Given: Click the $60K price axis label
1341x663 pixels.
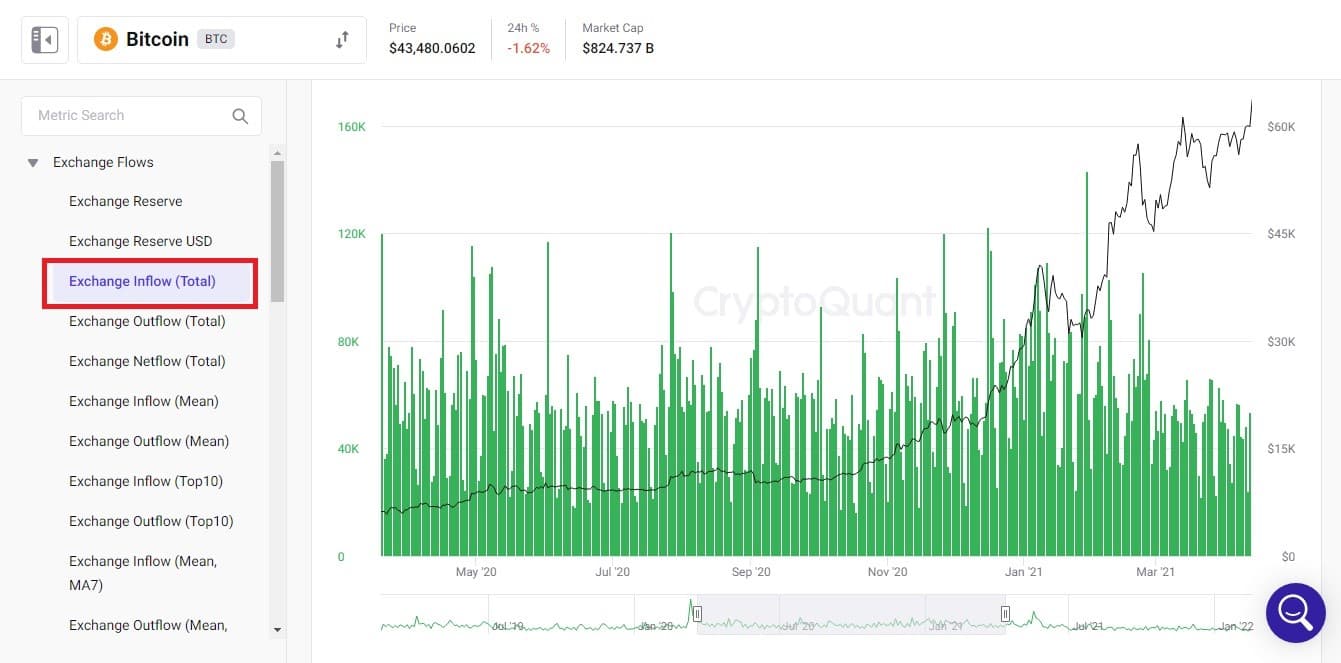Looking at the screenshot, I should 1281,127.
